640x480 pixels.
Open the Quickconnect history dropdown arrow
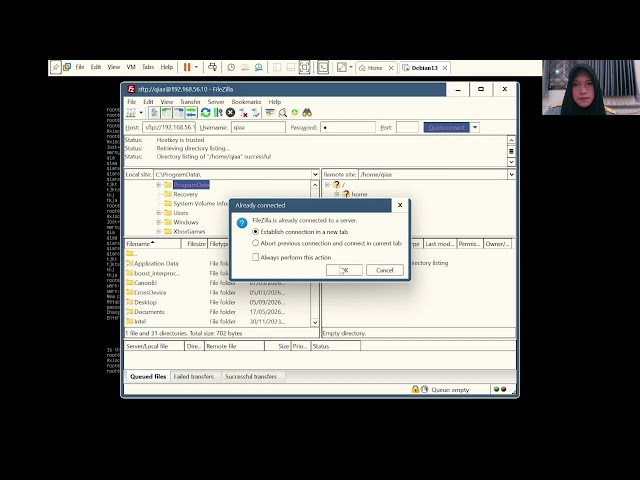pos(475,127)
